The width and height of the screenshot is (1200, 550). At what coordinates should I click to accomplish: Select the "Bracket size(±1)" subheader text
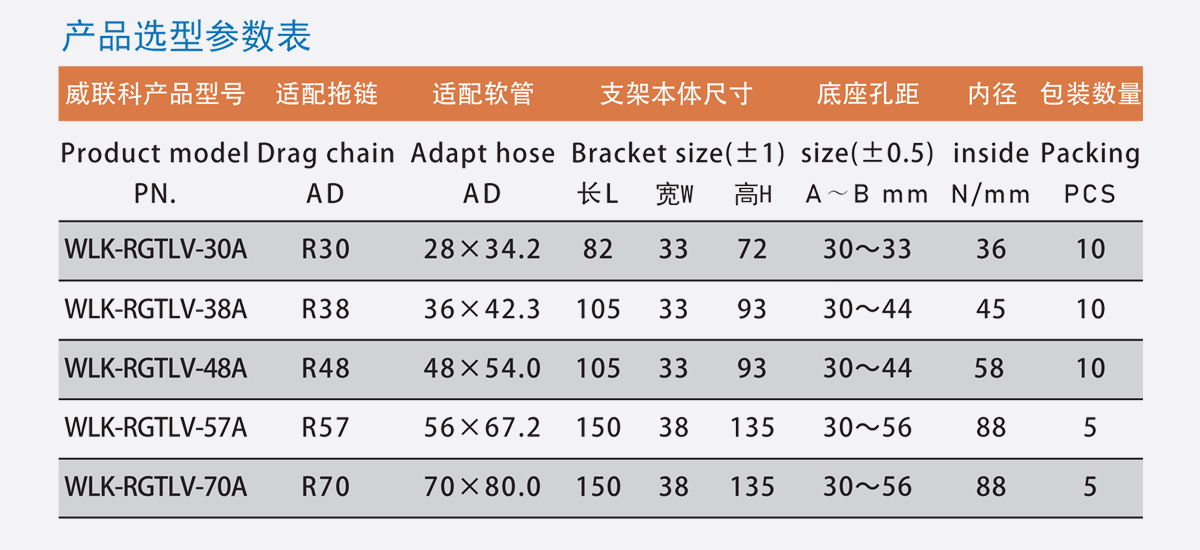pyautogui.click(x=678, y=154)
